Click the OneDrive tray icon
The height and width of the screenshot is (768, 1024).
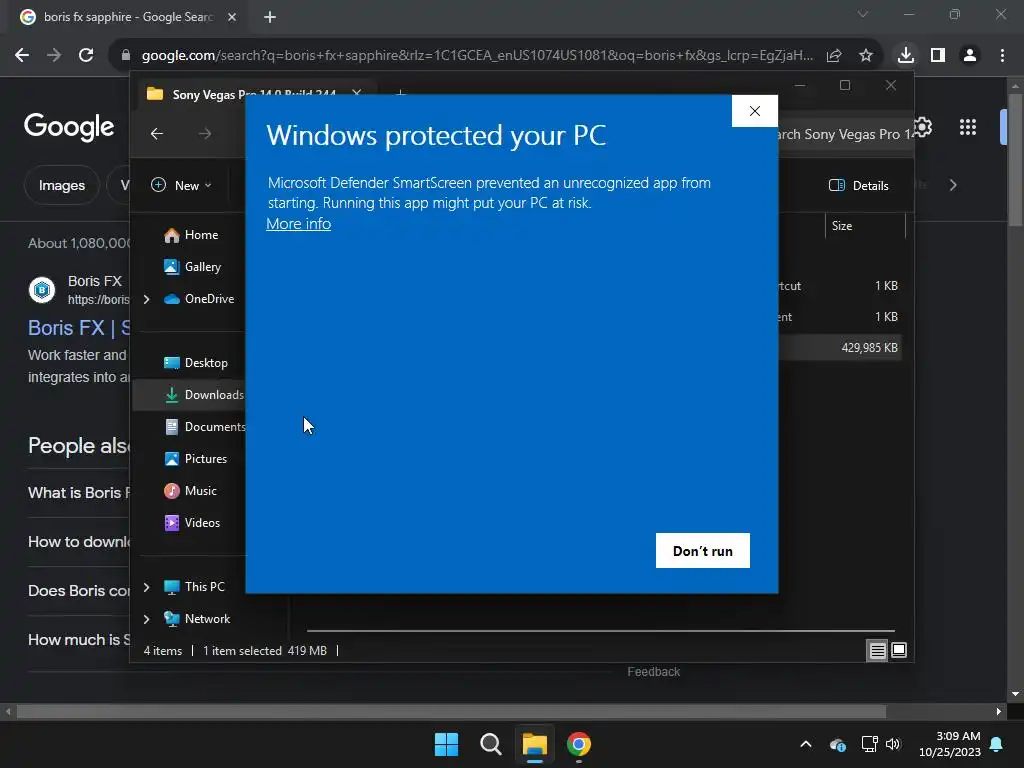tap(838, 744)
